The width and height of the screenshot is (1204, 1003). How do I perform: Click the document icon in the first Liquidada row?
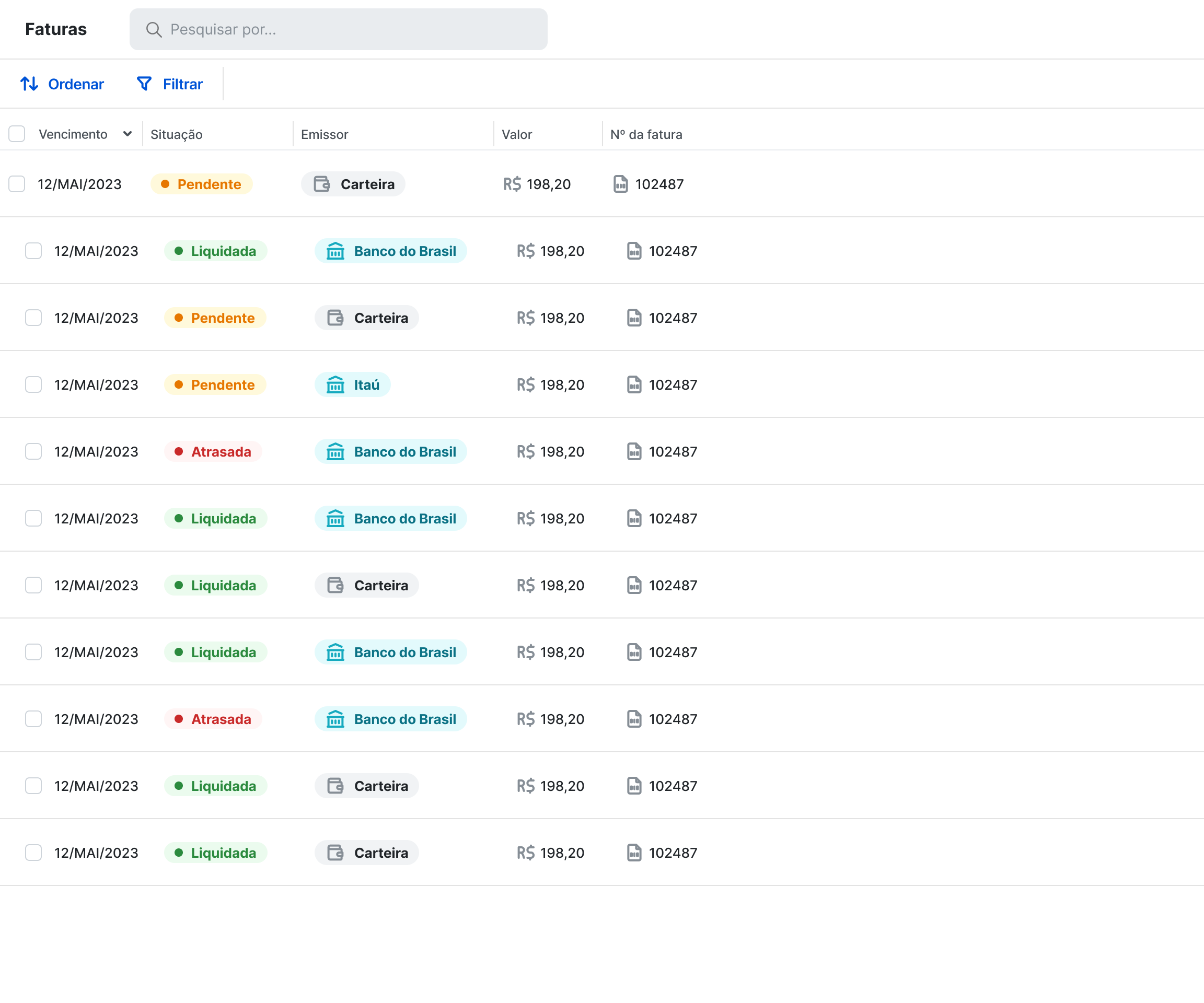coord(634,251)
